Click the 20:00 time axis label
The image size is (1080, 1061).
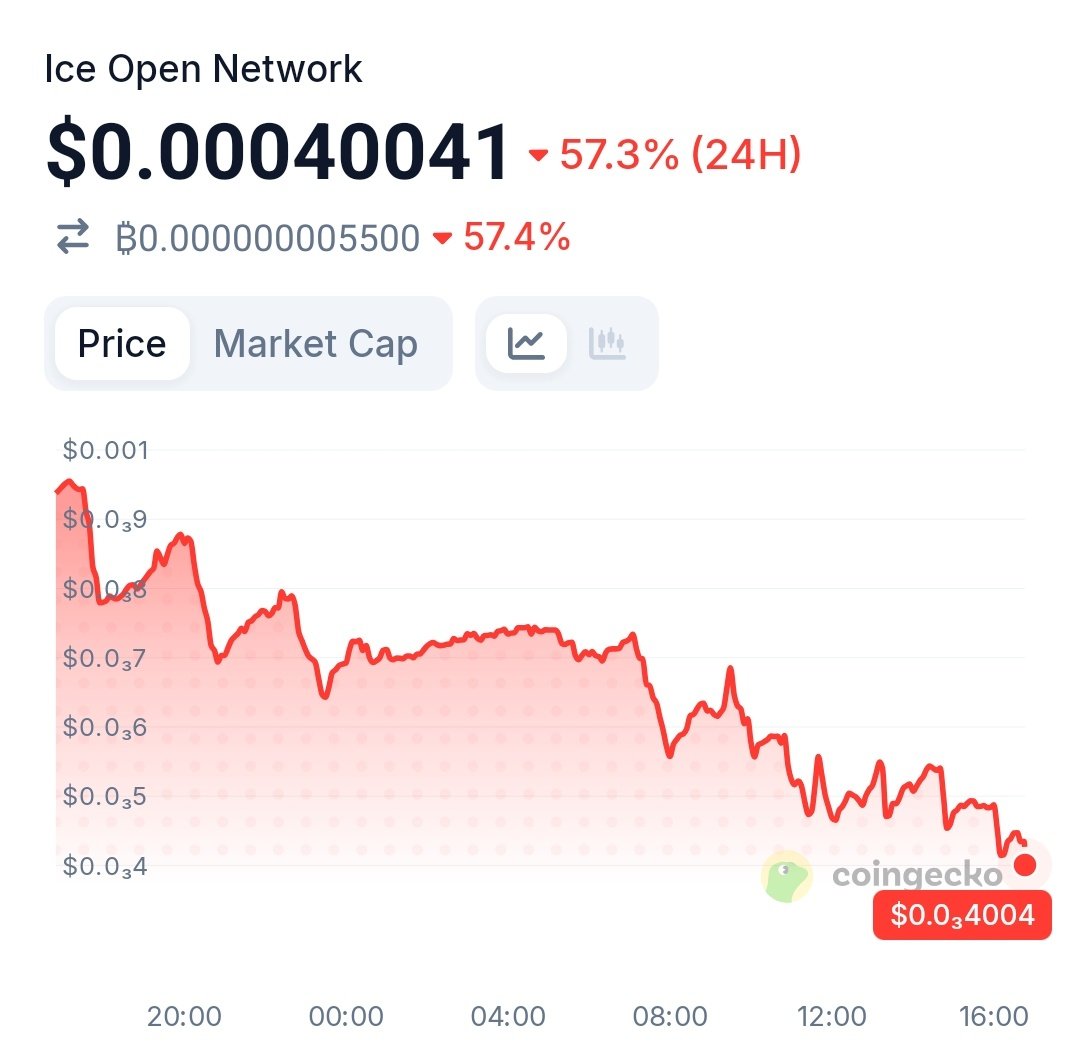click(184, 1017)
